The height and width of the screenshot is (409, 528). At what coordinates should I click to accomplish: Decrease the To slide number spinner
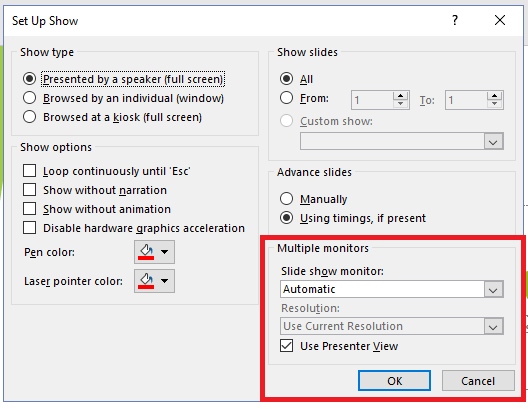tap(494, 104)
